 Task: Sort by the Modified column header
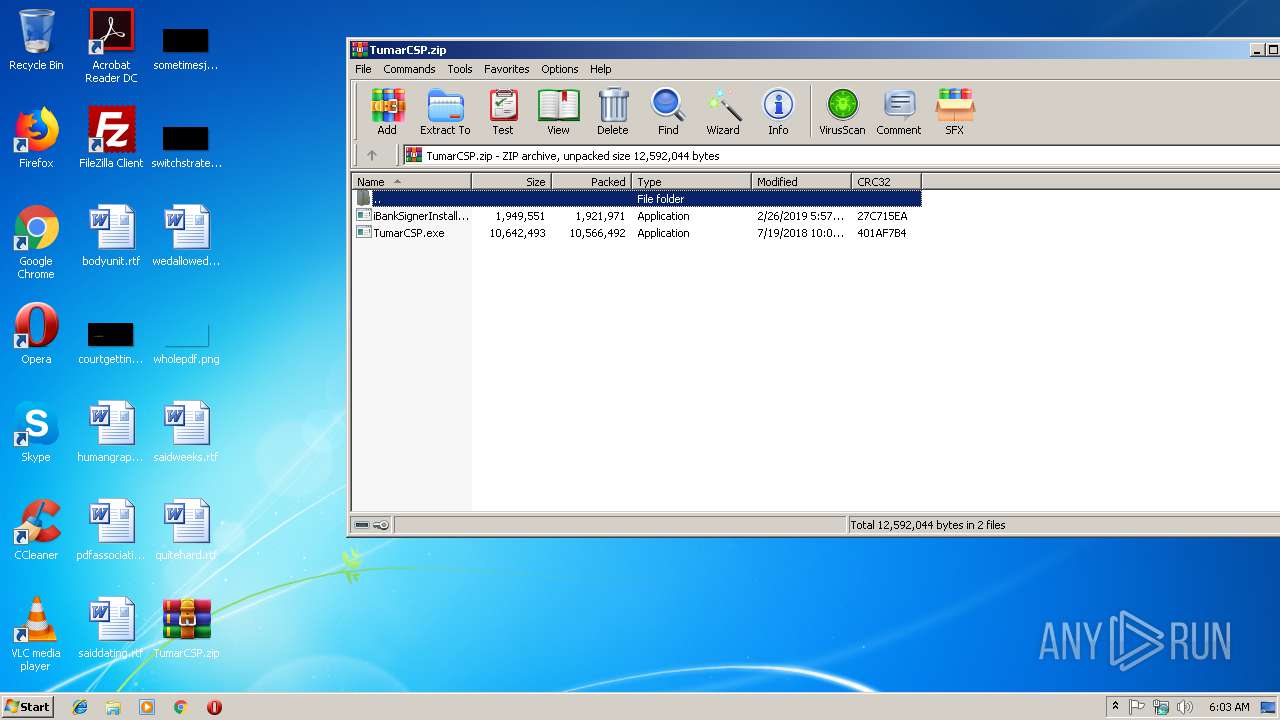click(802, 182)
